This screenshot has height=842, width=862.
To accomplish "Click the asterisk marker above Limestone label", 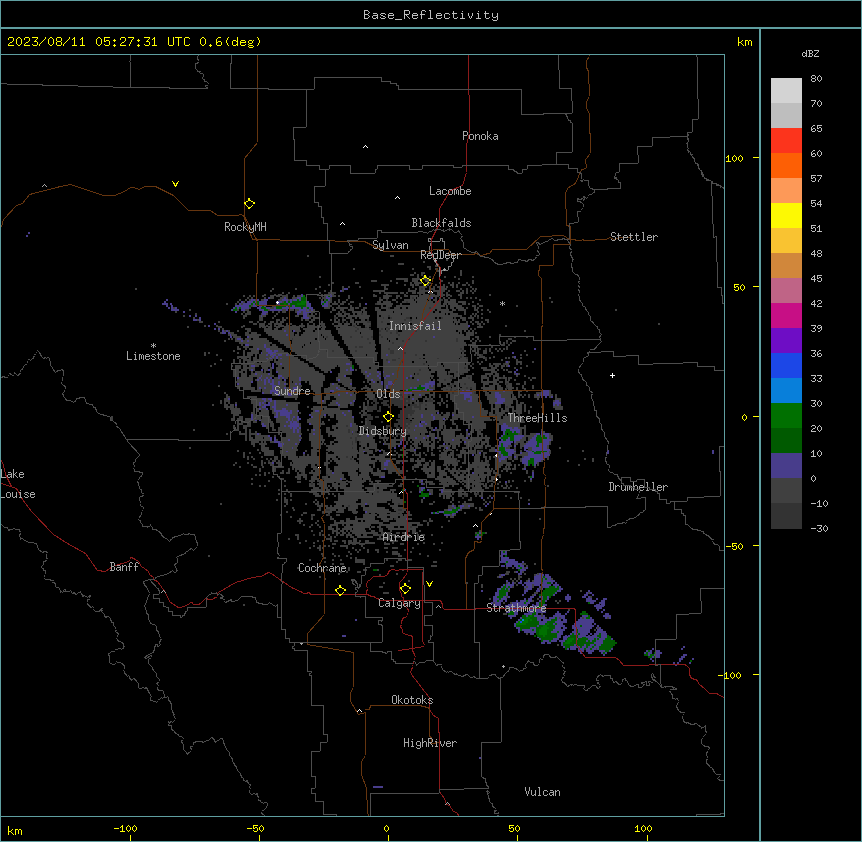I will [x=153, y=346].
